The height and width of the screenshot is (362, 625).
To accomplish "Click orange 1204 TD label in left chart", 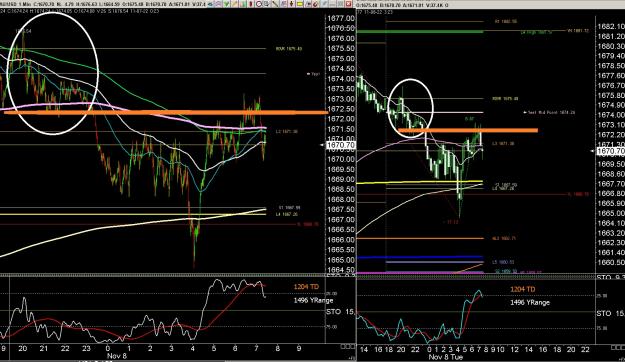I will (306, 287).
